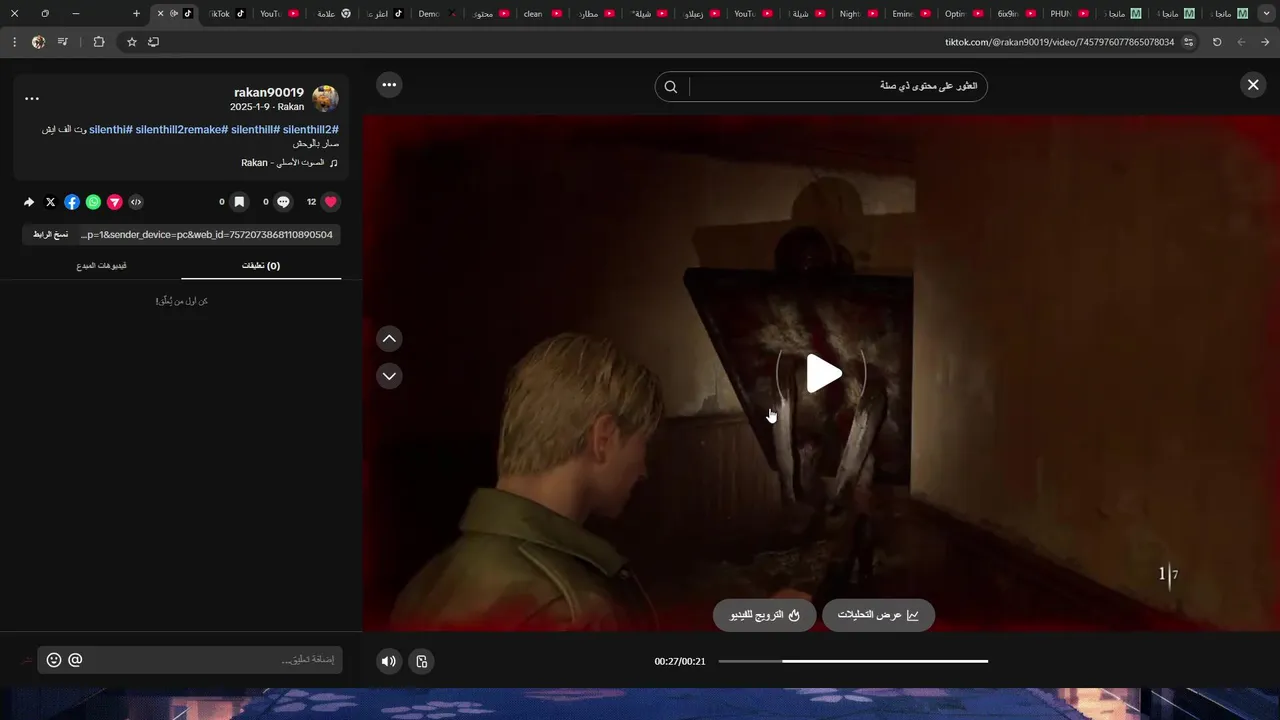Switch to the comments (0) tab
Image resolution: width=1280 pixels, height=720 pixels.
[261, 266]
